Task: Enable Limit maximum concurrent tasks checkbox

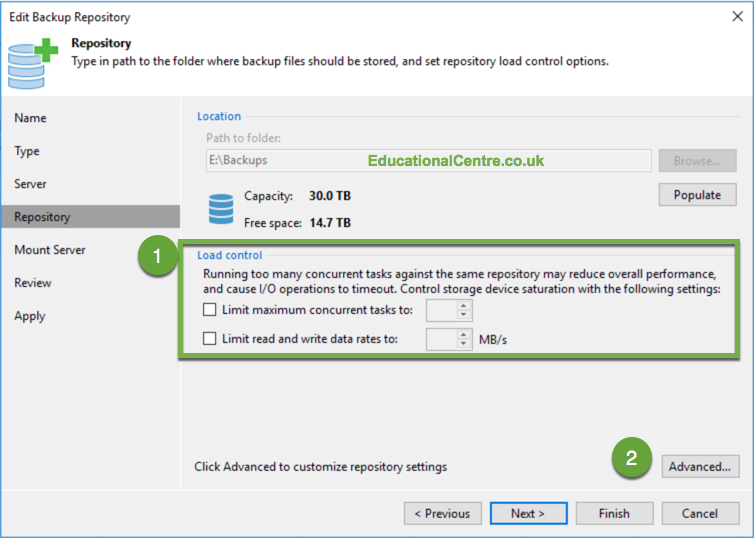Action: coord(210,310)
